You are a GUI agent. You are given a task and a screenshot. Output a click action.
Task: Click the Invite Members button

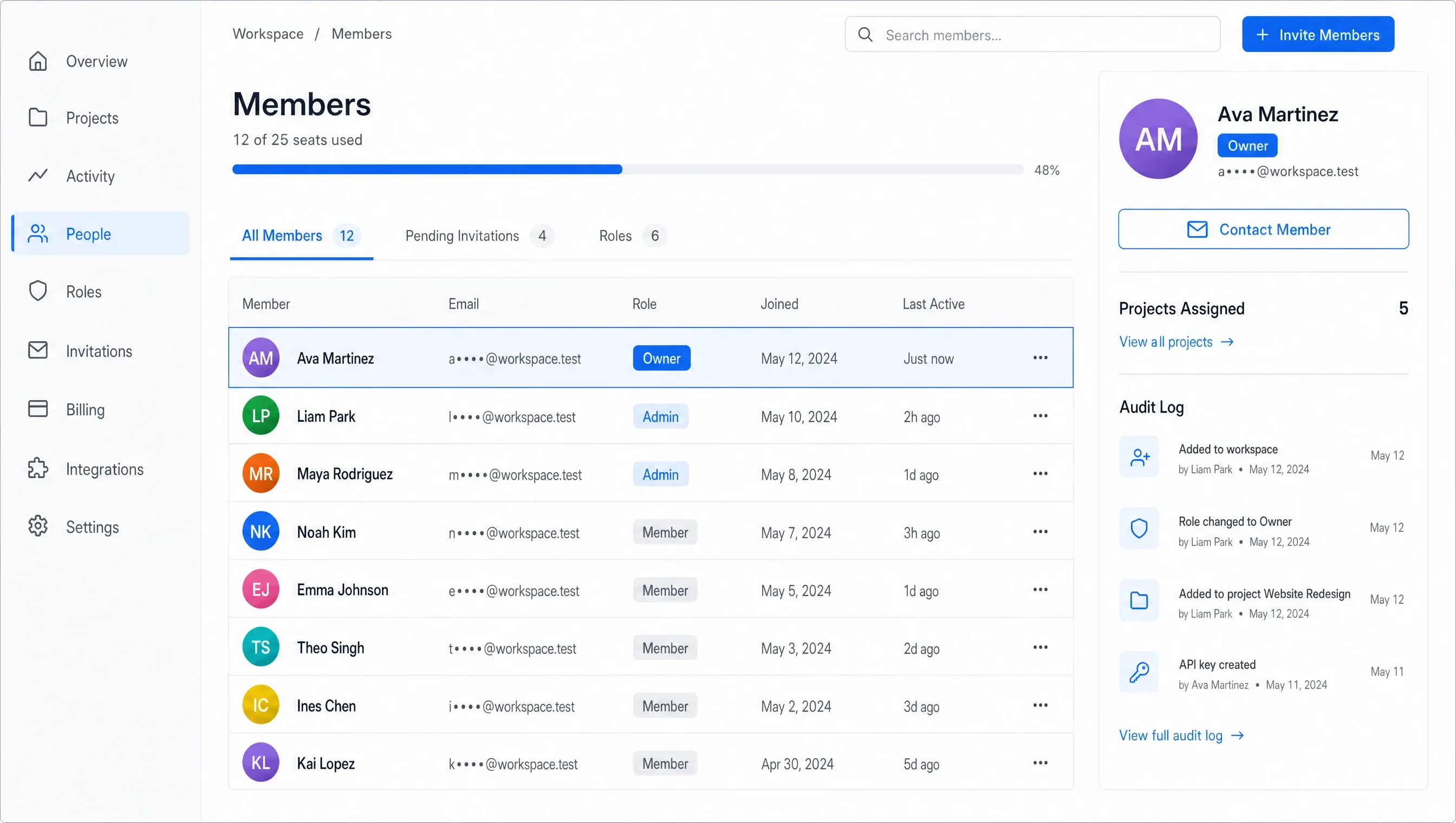[1318, 35]
